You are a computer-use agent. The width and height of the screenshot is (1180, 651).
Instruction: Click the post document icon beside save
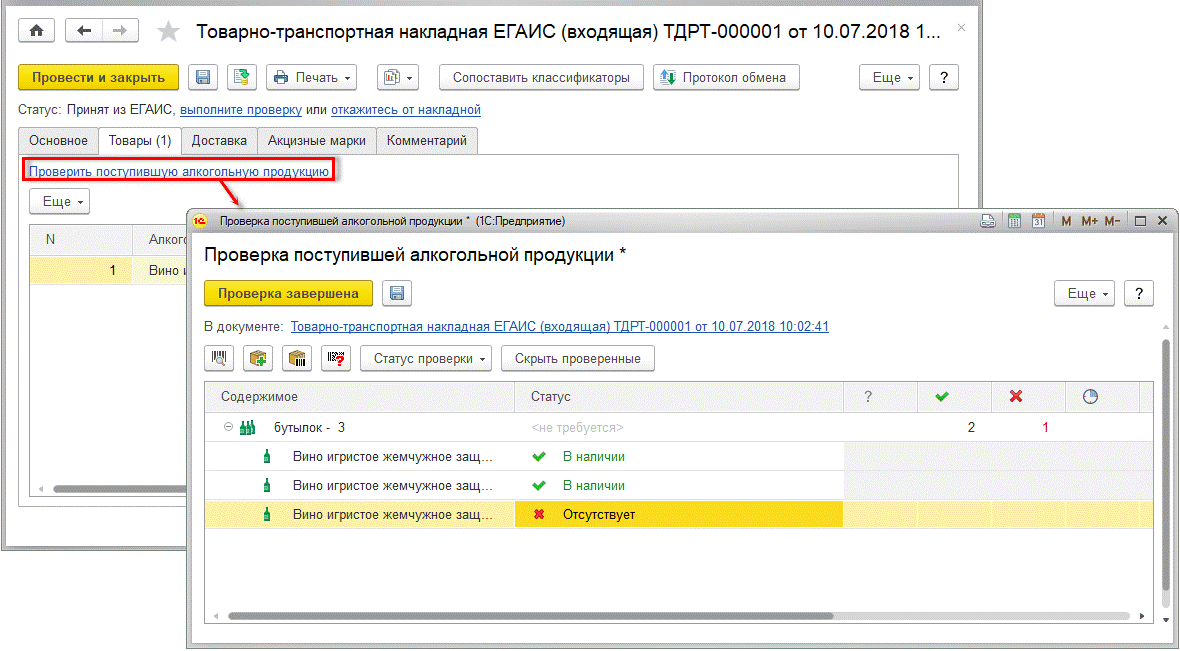[242, 78]
